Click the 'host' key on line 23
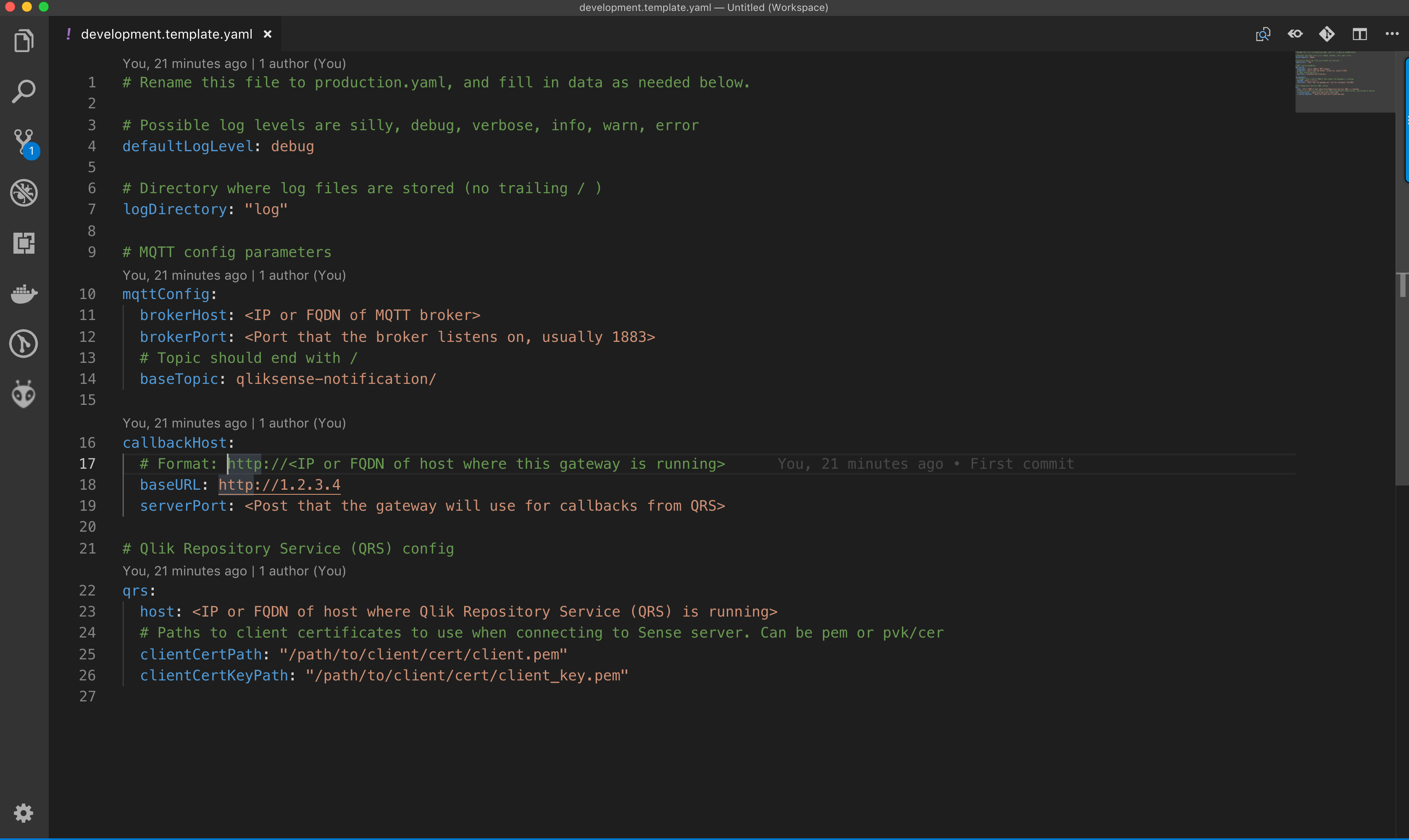The width and height of the screenshot is (1409, 840). coord(158,612)
